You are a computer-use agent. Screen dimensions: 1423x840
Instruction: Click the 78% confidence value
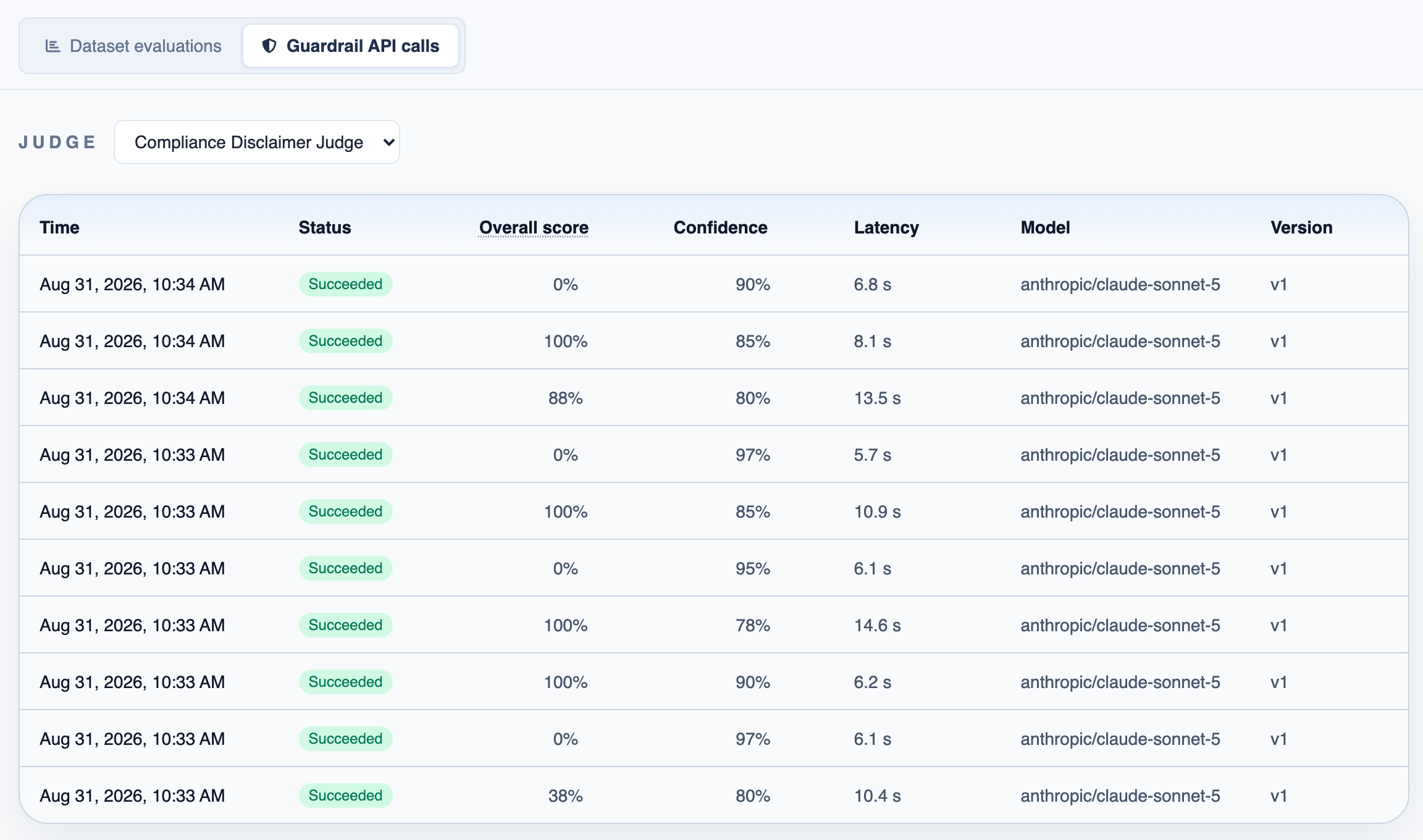pyautogui.click(x=752, y=625)
